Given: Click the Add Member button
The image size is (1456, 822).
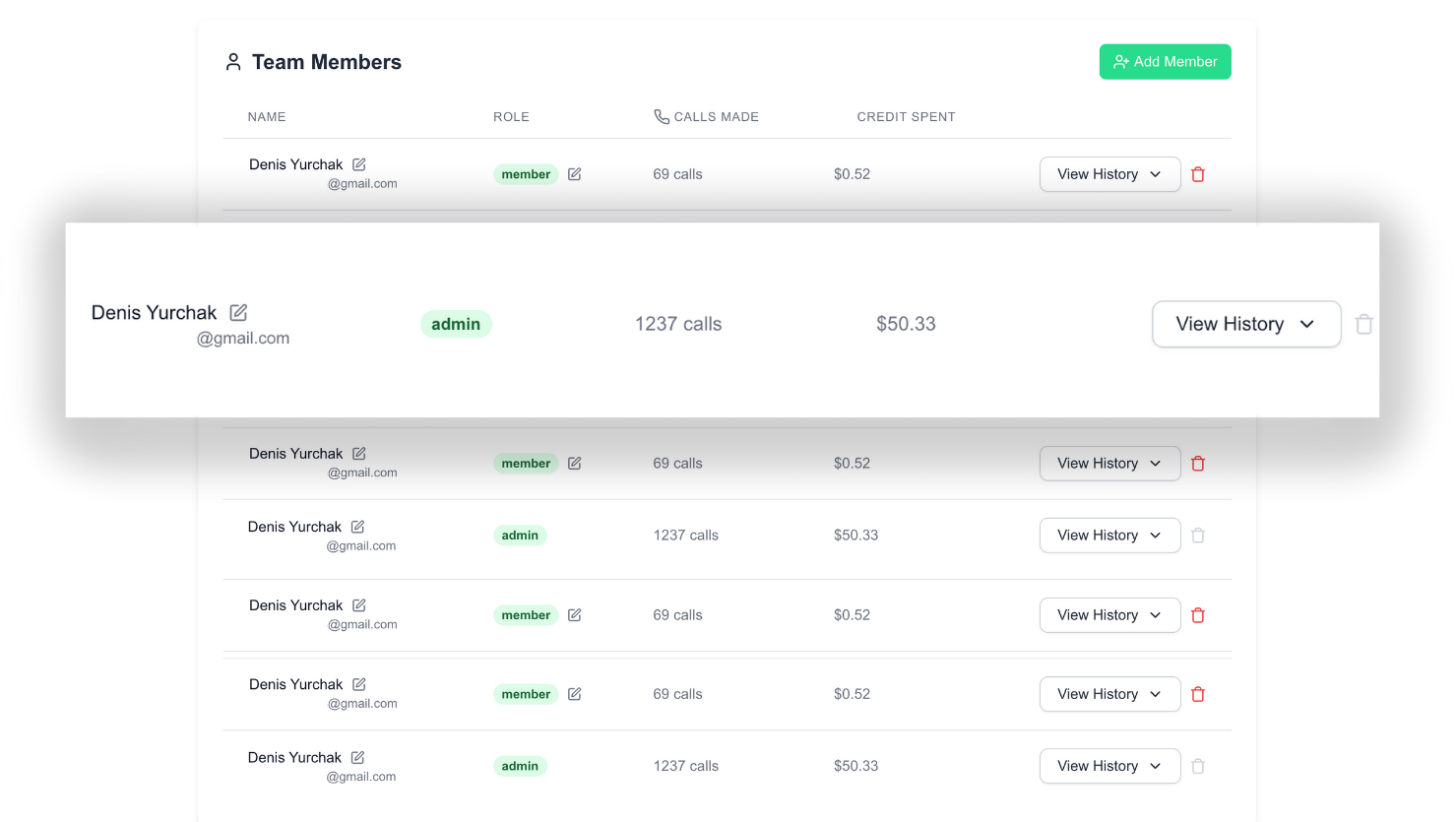Looking at the screenshot, I should 1165,62.
